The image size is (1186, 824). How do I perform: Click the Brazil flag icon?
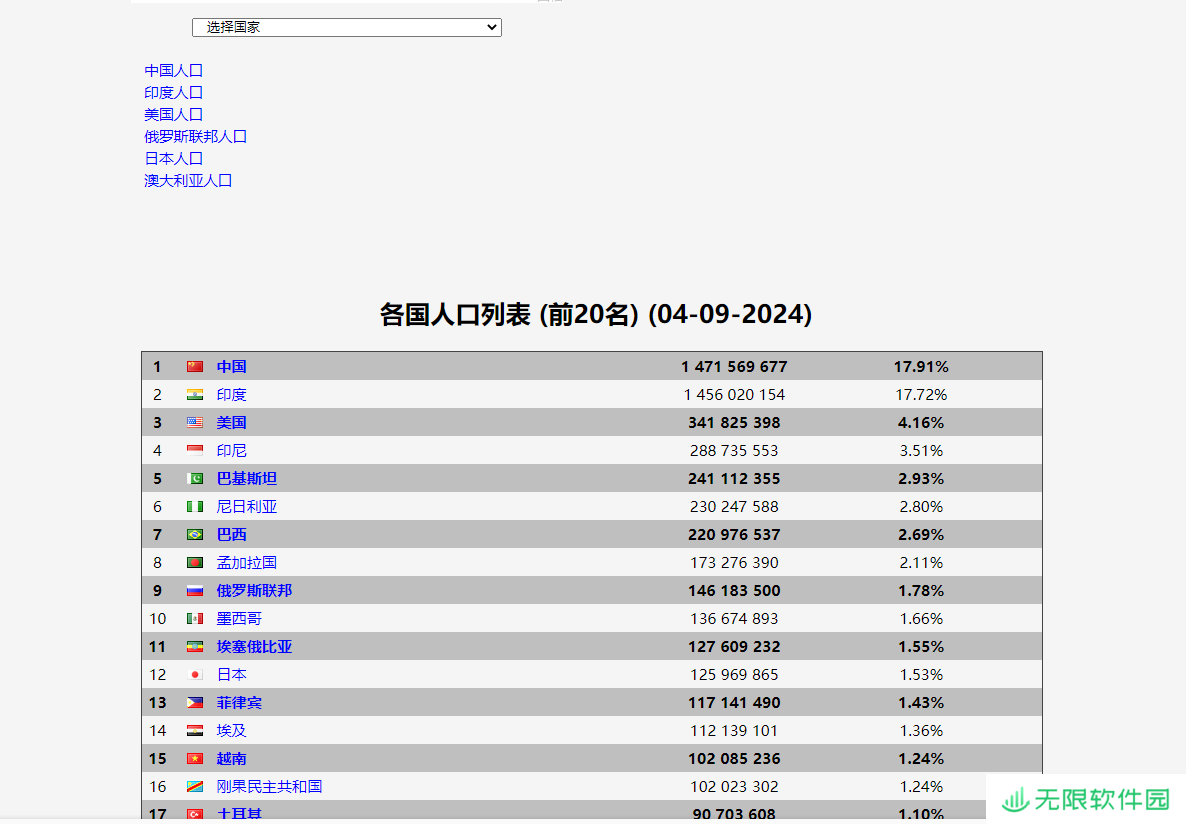pos(195,535)
